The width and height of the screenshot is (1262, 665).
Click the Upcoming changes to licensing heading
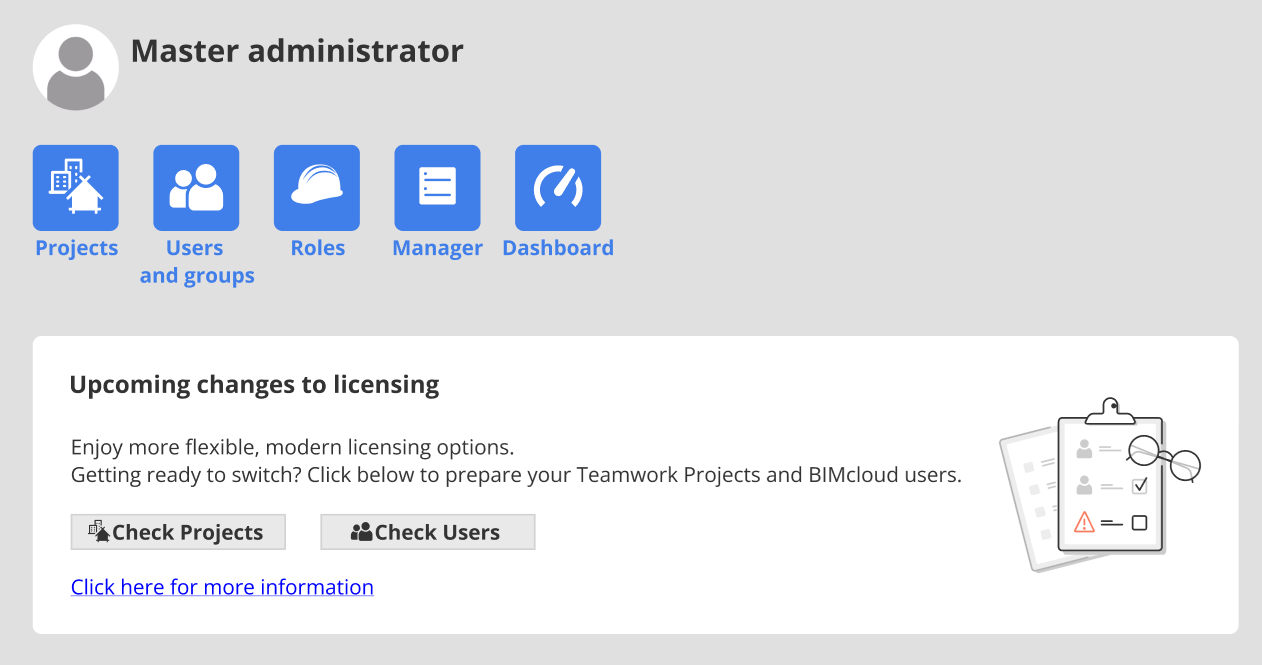pyautogui.click(x=254, y=384)
